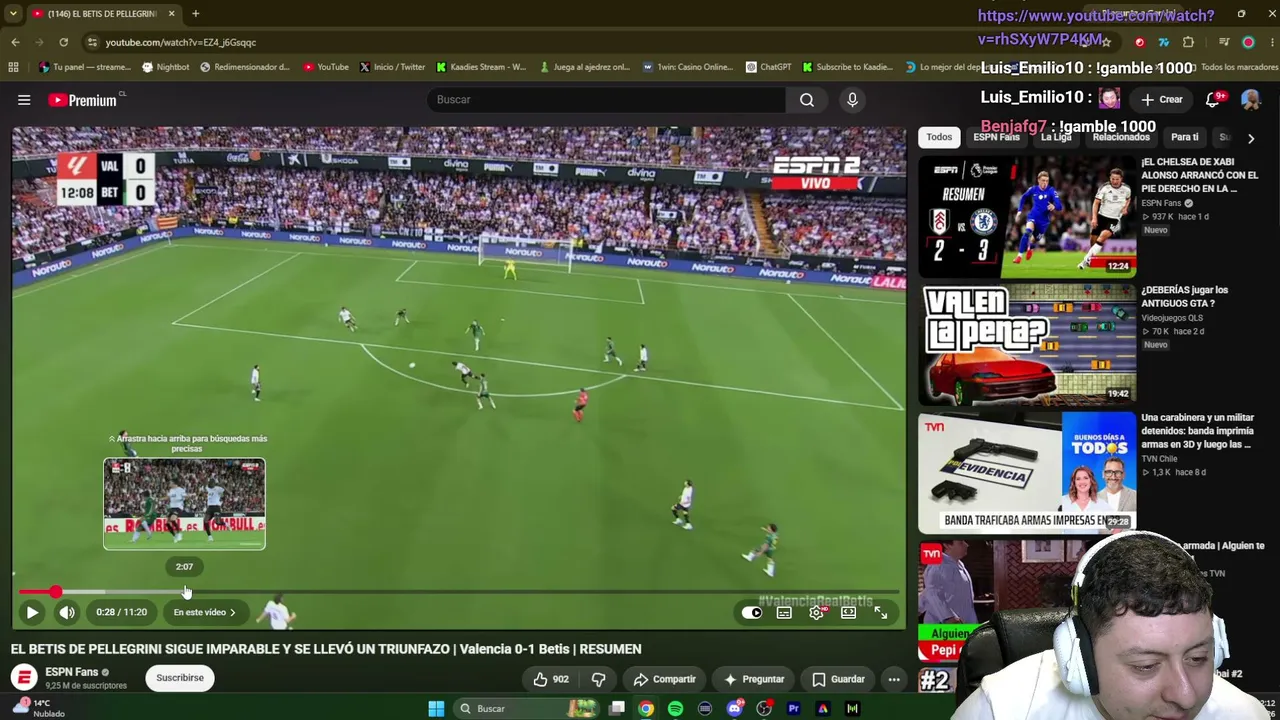Select the Todos filter chip
This screenshot has height=720, width=1280.
[939, 137]
